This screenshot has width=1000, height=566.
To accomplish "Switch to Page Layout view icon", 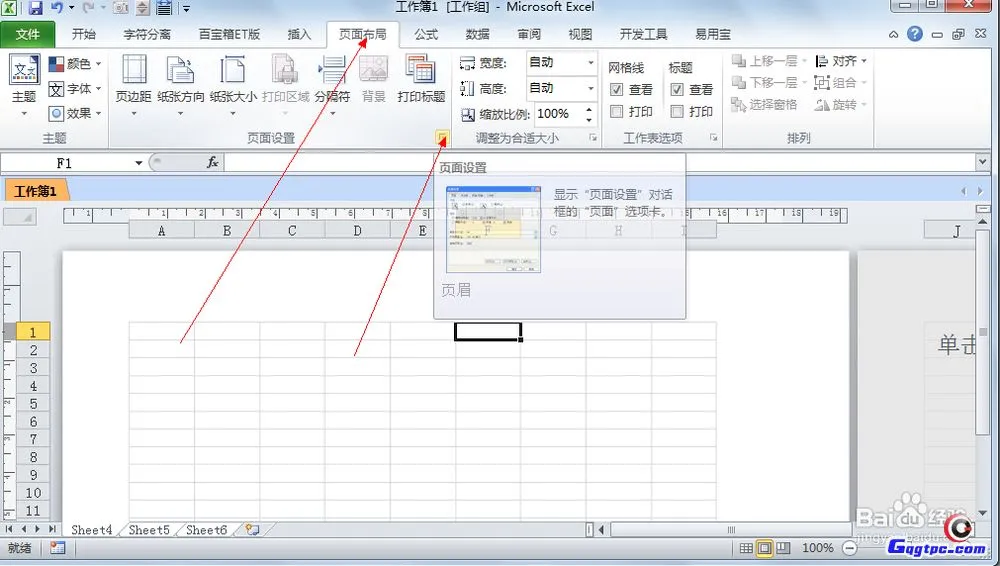I will [x=765, y=547].
